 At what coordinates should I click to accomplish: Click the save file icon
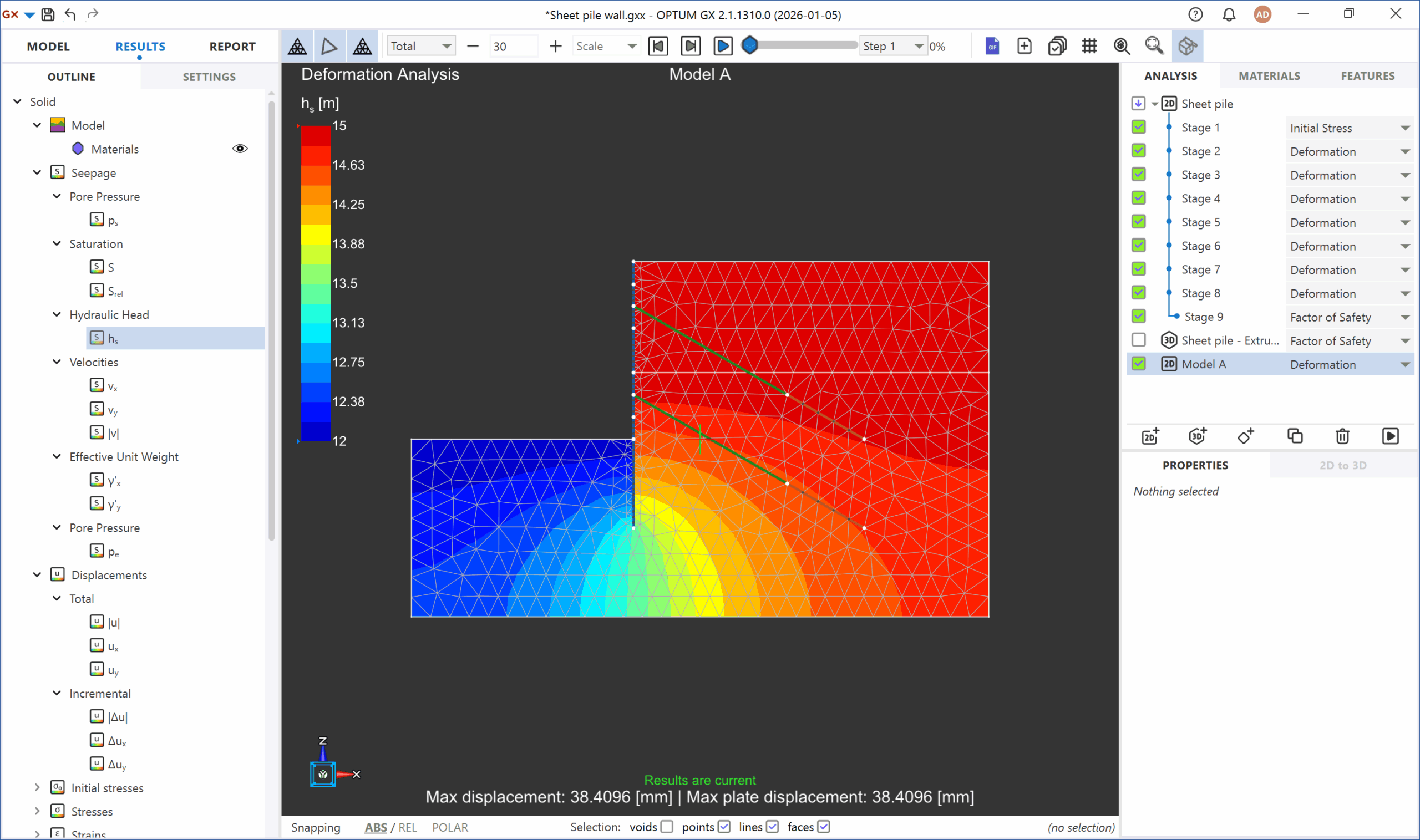(48, 14)
